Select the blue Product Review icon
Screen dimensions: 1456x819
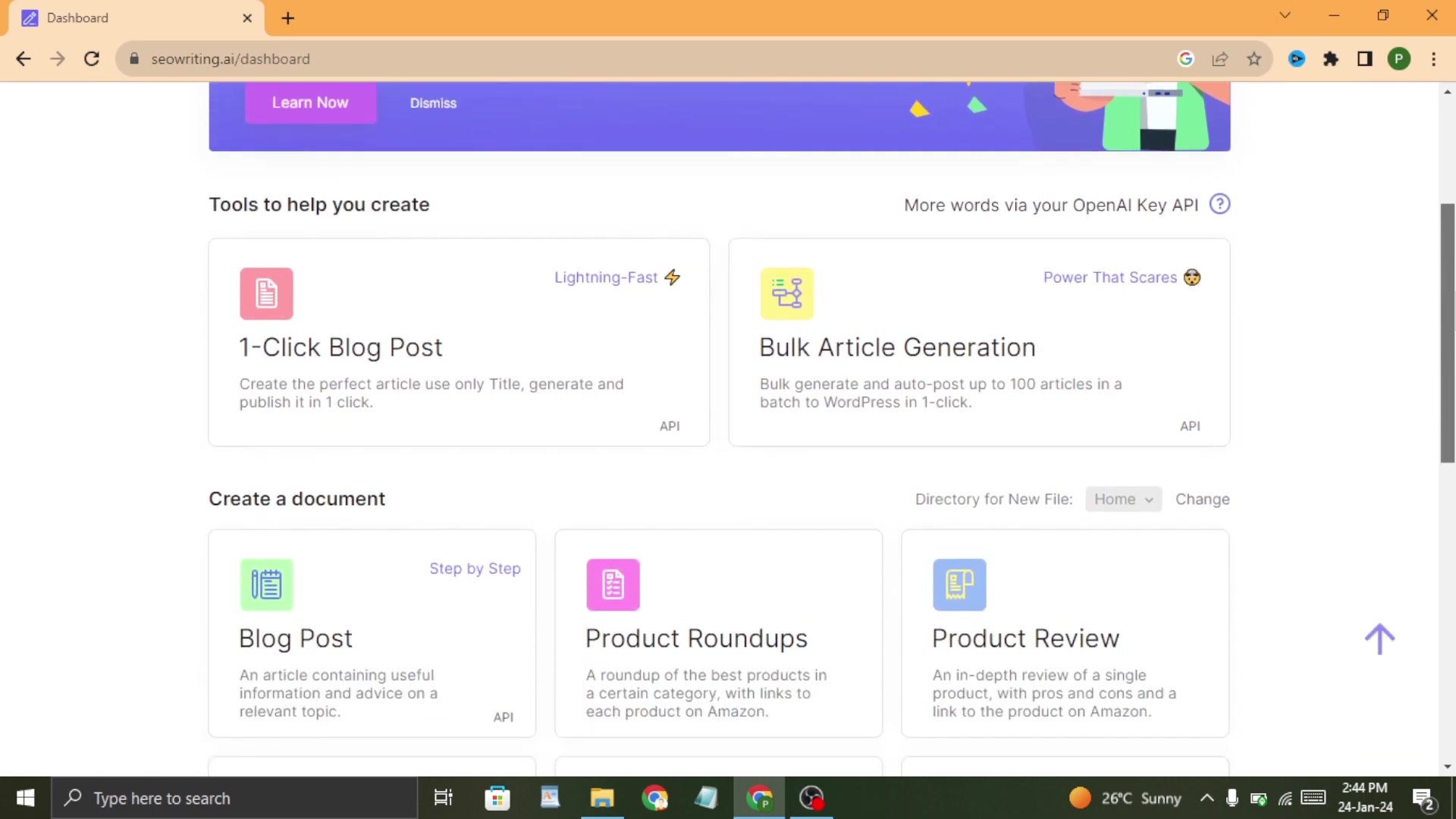[959, 585]
